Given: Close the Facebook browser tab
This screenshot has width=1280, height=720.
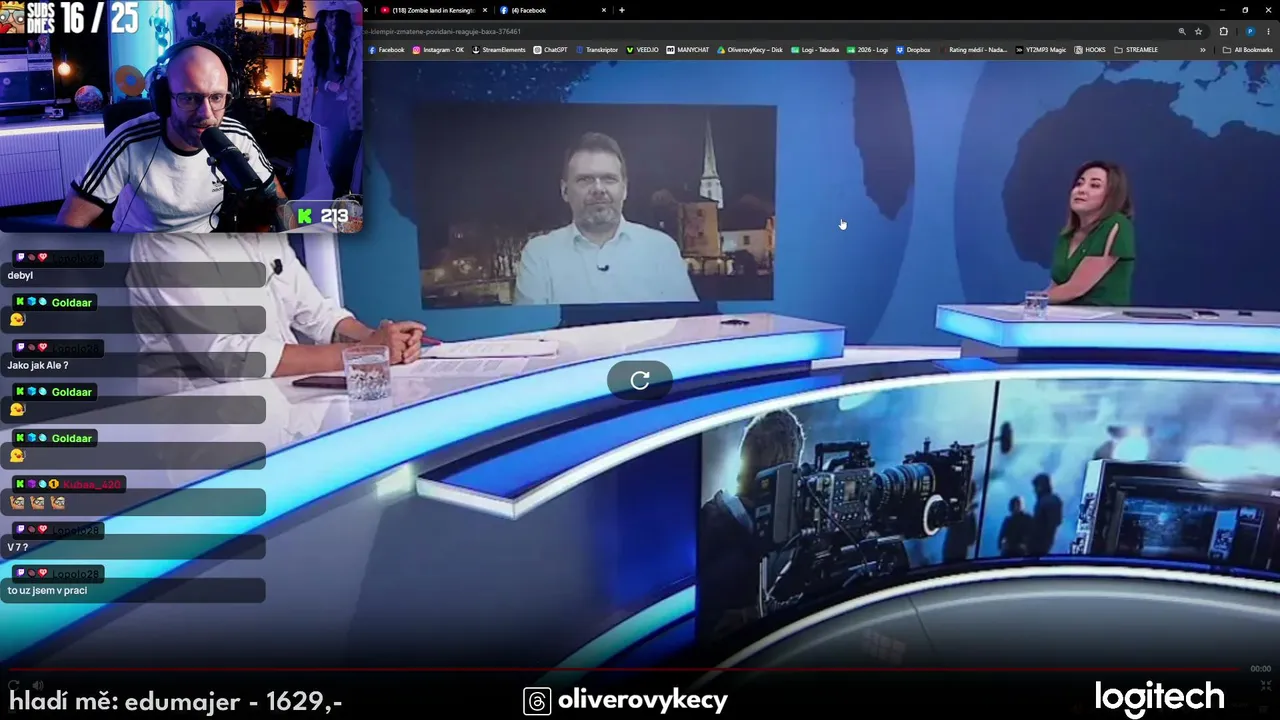Looking at the screenshot, I should 603,10.
